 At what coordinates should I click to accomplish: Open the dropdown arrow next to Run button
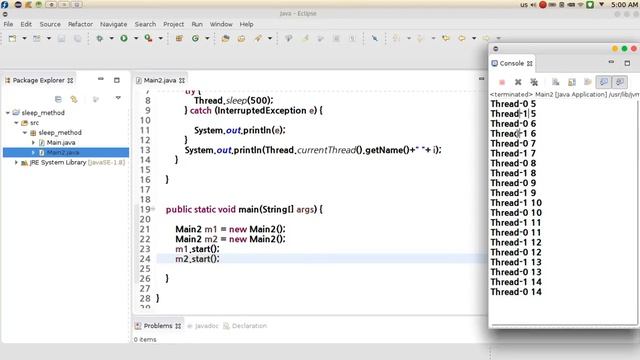pyautogui.click(x=136, y=38)
